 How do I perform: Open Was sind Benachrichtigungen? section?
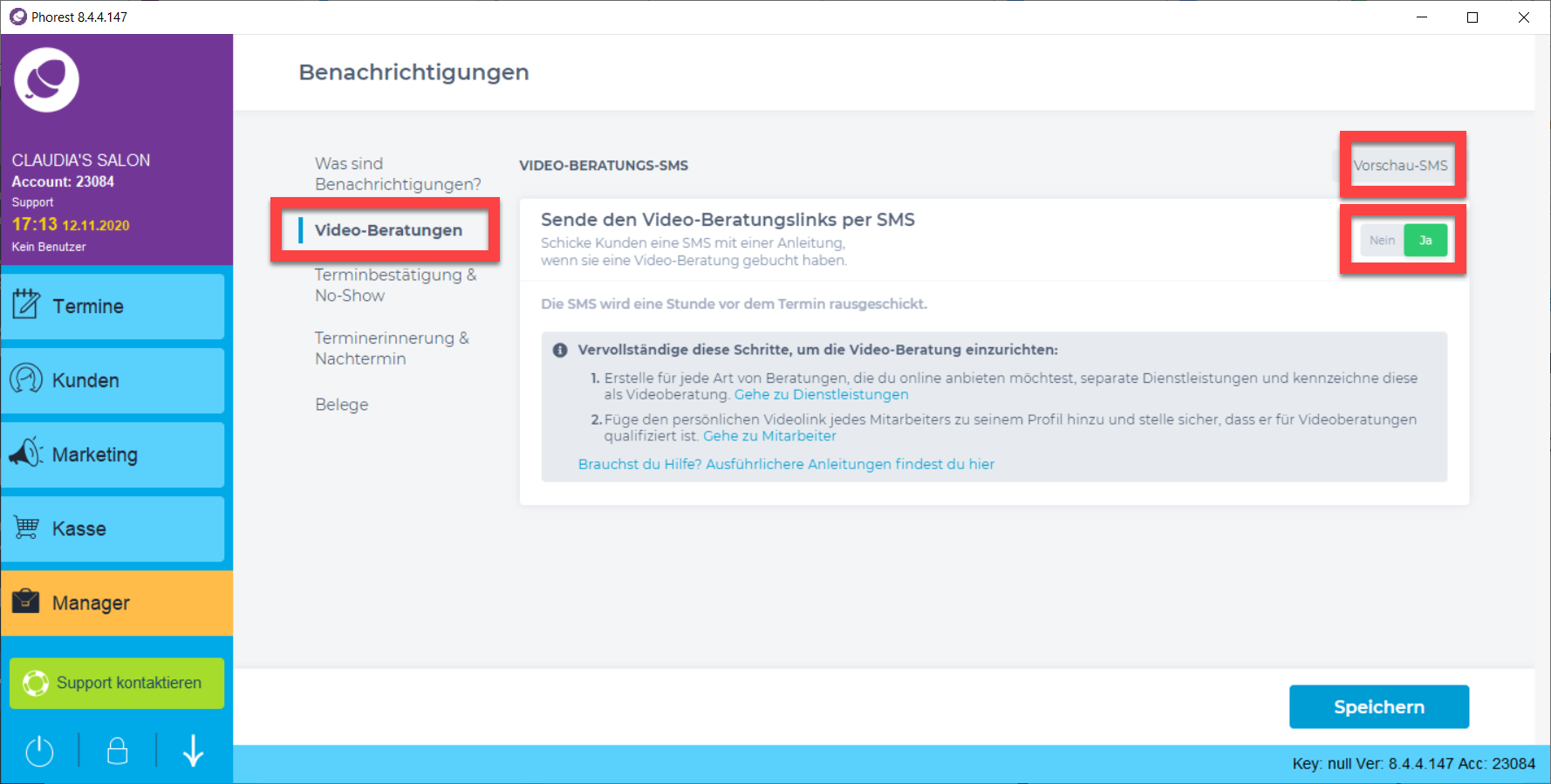pos(397,174)
